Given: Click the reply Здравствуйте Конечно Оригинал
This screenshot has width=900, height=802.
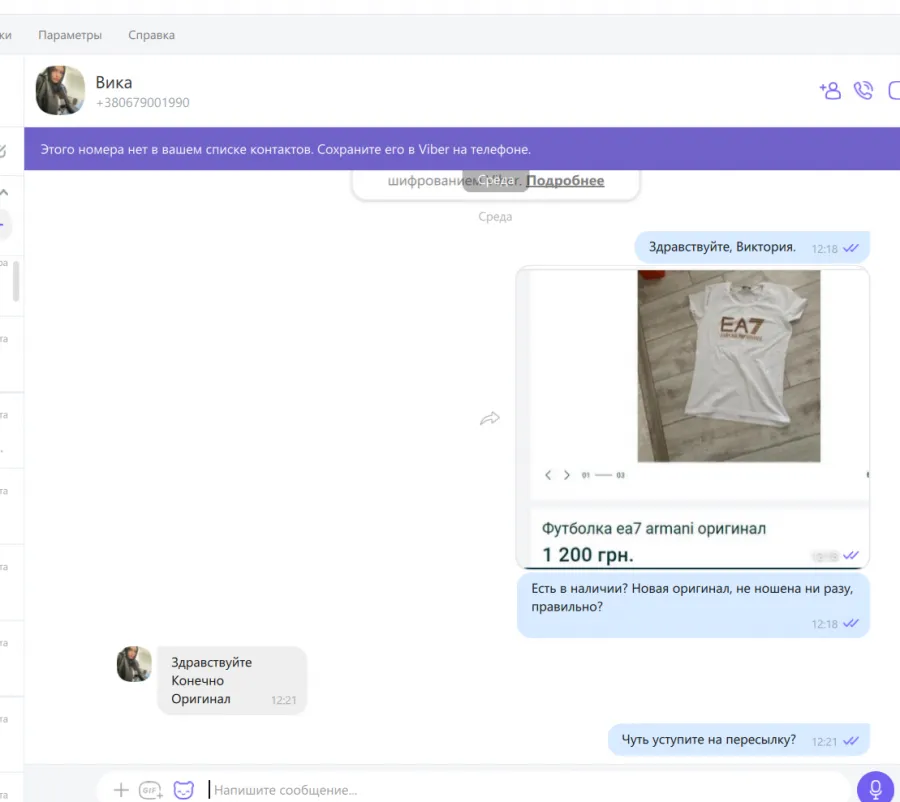Looking at the screenshot, I should coord(232,681).
